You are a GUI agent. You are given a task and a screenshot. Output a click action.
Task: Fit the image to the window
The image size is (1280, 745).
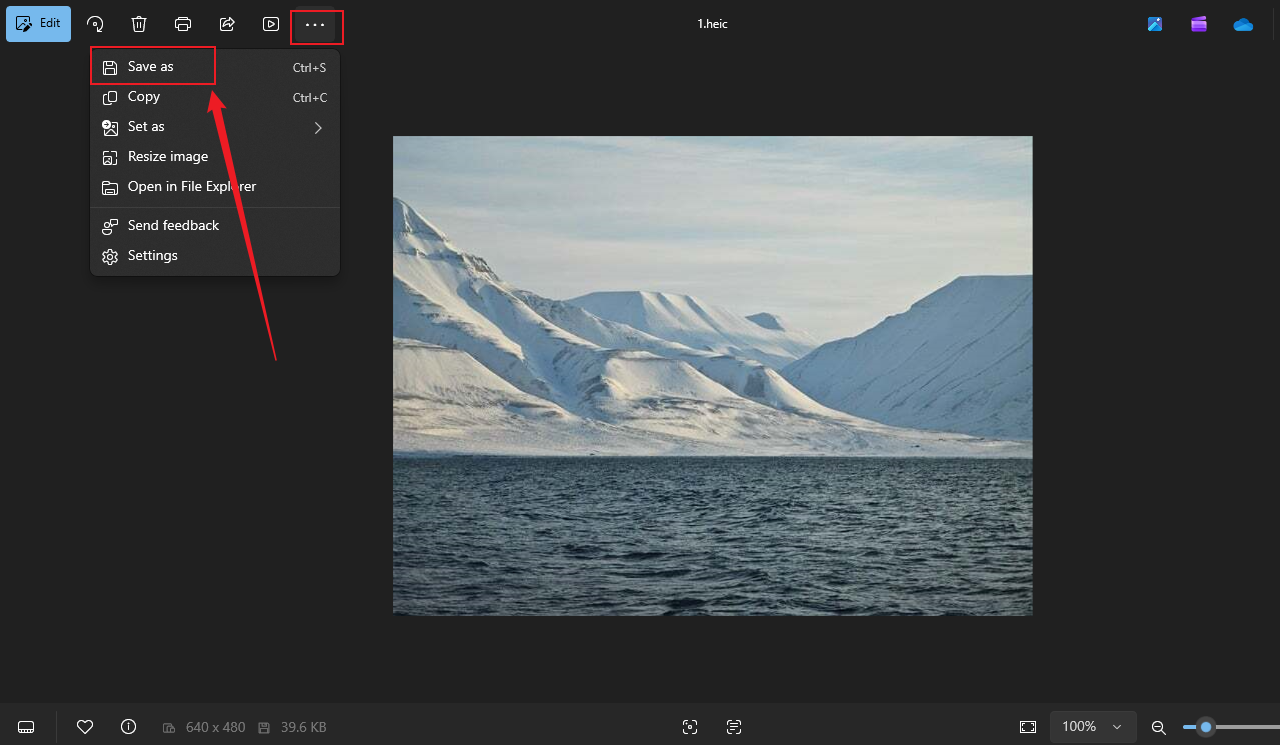(x=1028, y=727)
